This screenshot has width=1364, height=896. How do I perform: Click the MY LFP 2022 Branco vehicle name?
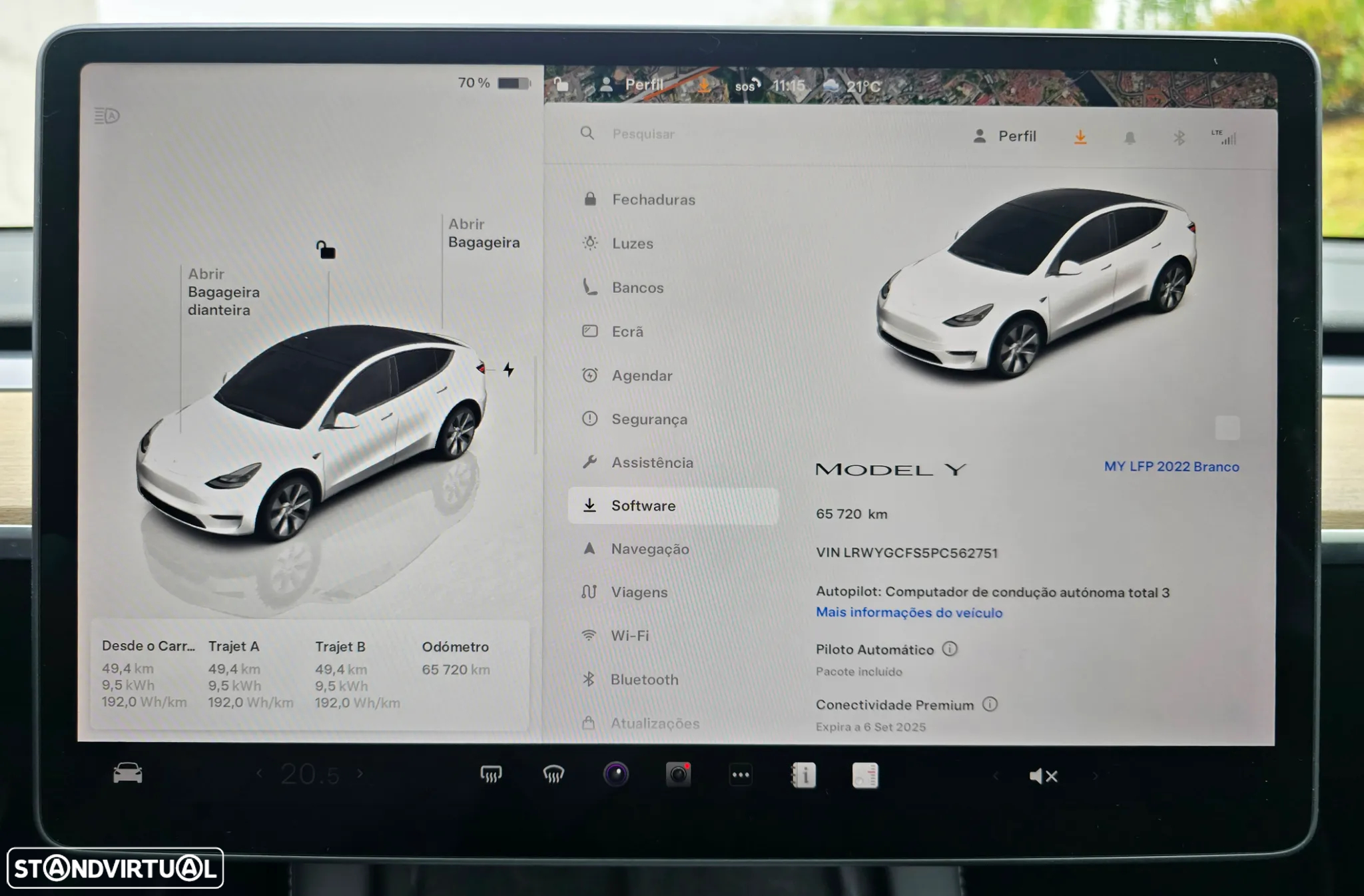tap(1172, 467)
